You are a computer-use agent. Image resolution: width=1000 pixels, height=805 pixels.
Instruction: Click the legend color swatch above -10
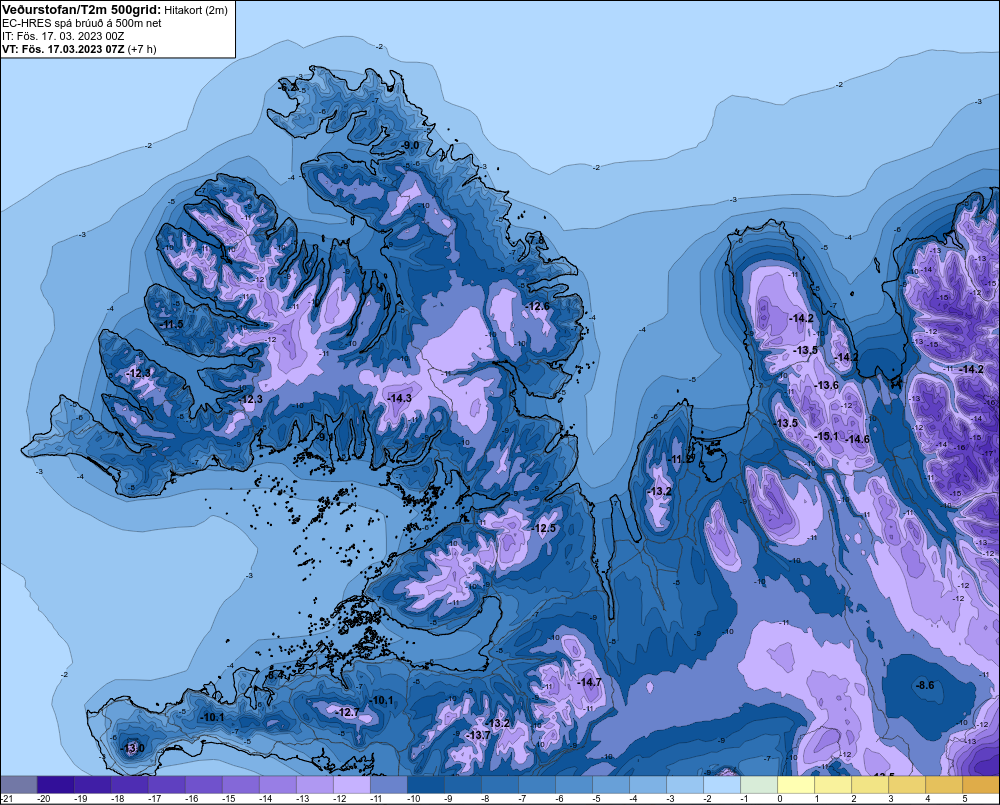pyautogui.click(x=425, y=784)
